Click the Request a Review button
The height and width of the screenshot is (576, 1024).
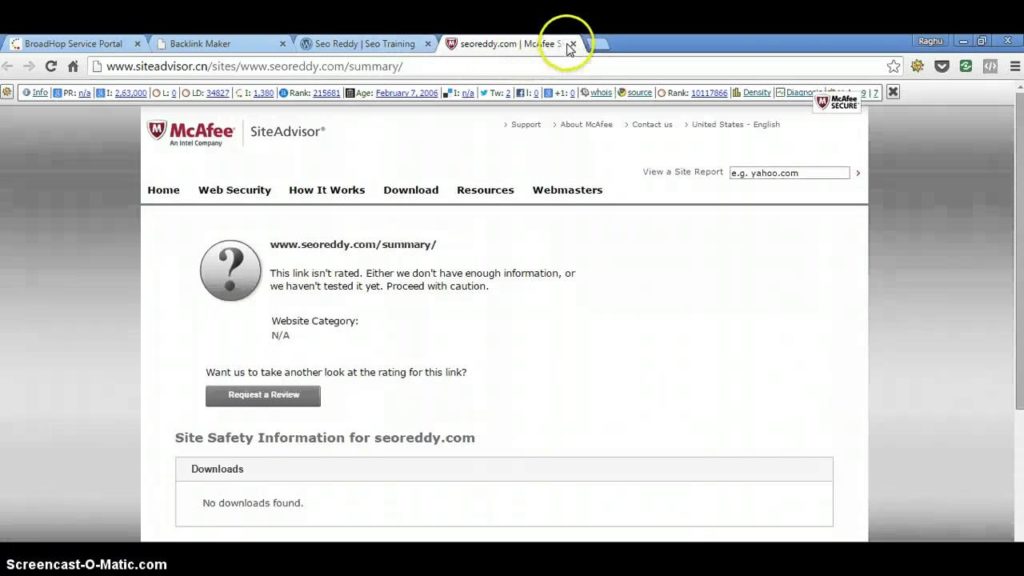pos(263,396)
